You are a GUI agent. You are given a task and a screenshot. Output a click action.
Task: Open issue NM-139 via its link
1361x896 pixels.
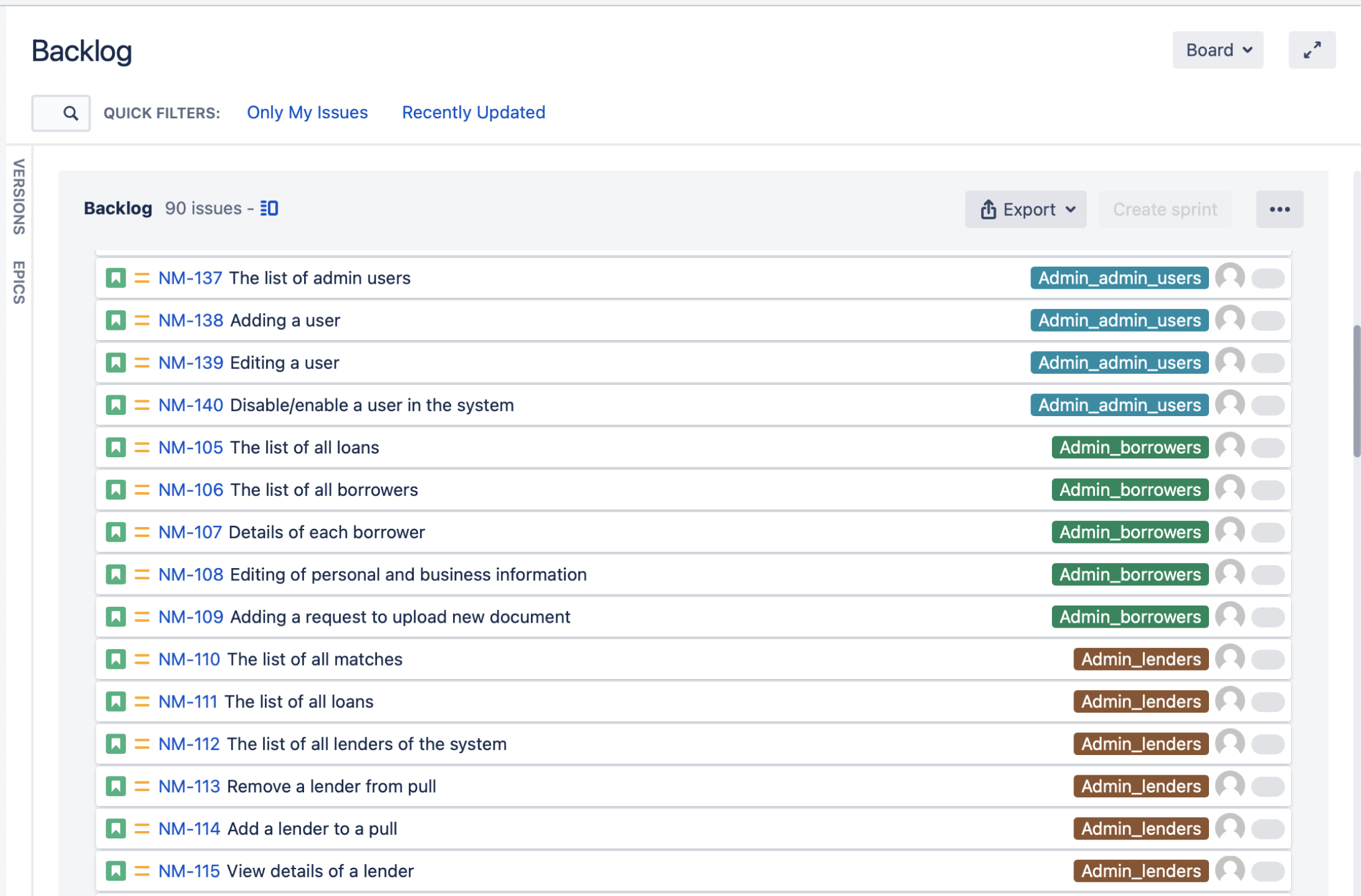click(x=191, y=362)
